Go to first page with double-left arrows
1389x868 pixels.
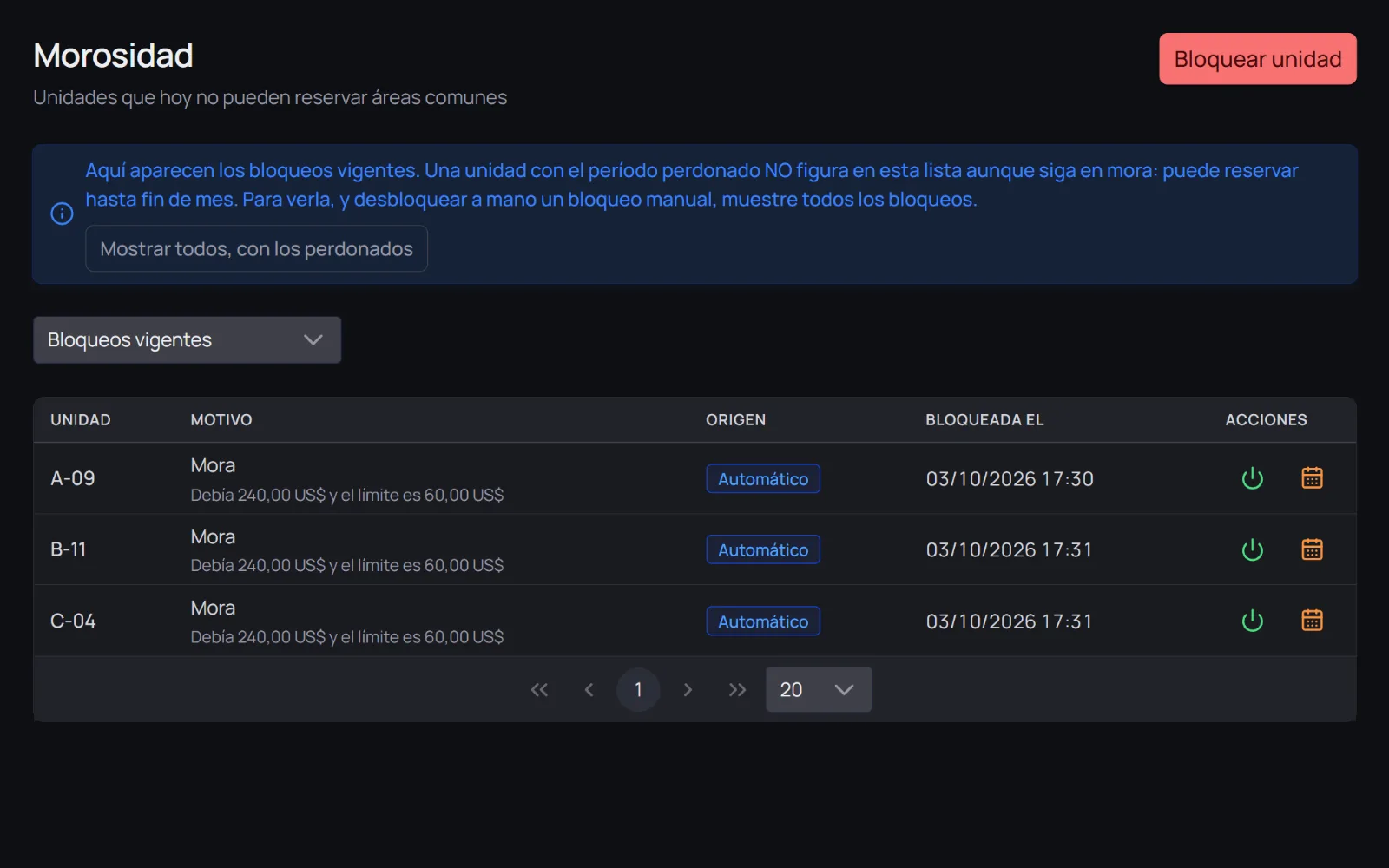pos(539,689)
